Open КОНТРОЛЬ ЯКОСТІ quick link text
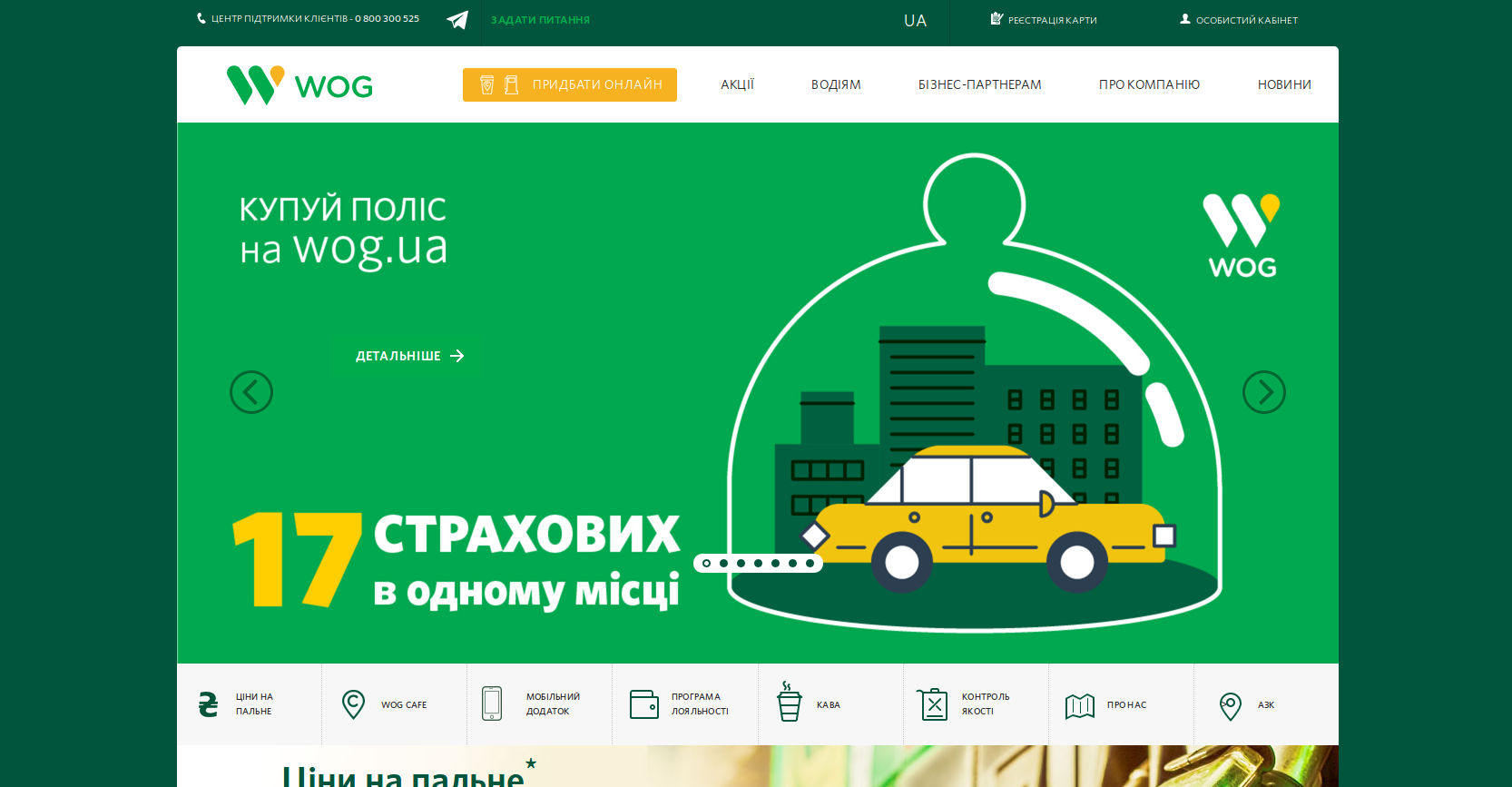 point(986,704)
